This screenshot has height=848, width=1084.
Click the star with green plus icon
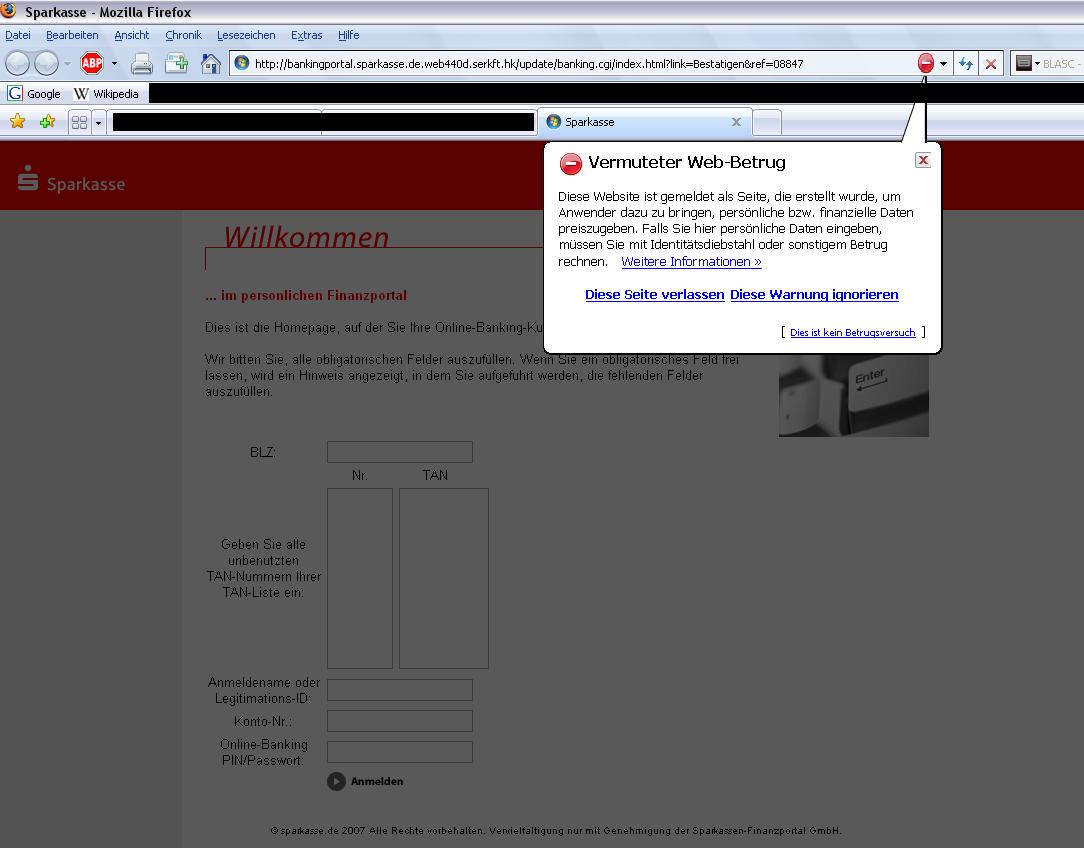coord(47,122)
